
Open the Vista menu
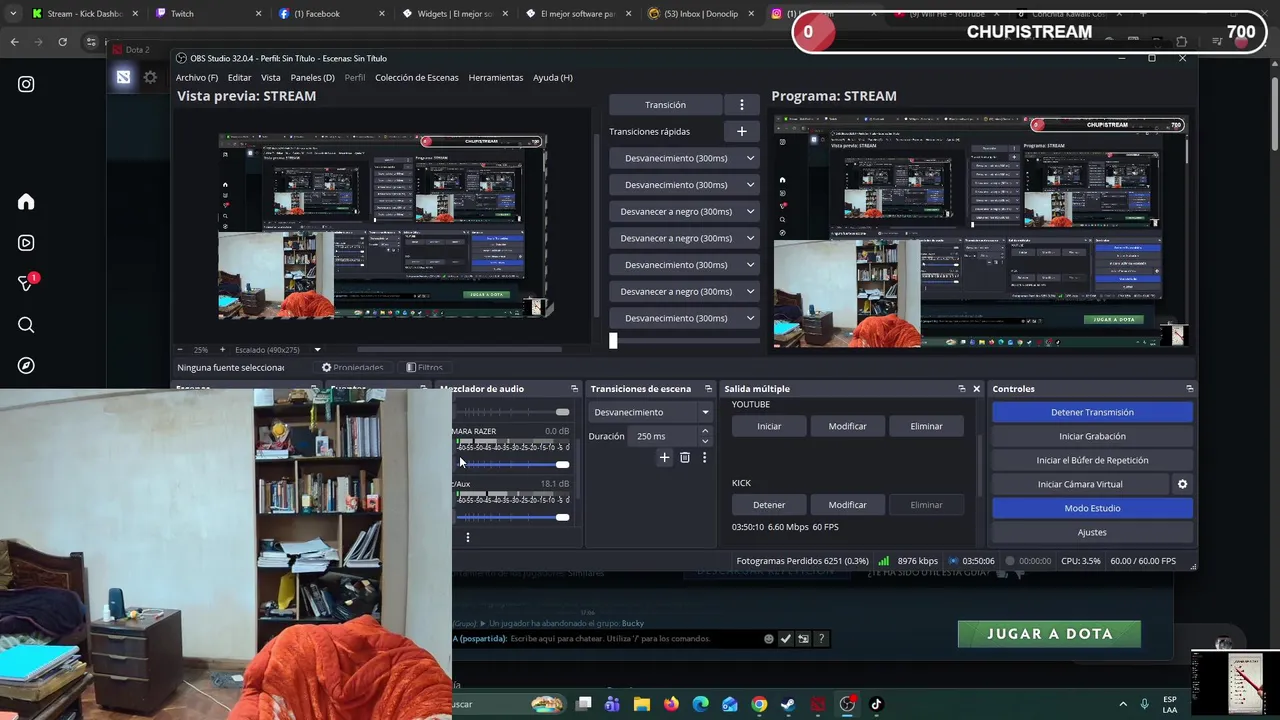271,77
